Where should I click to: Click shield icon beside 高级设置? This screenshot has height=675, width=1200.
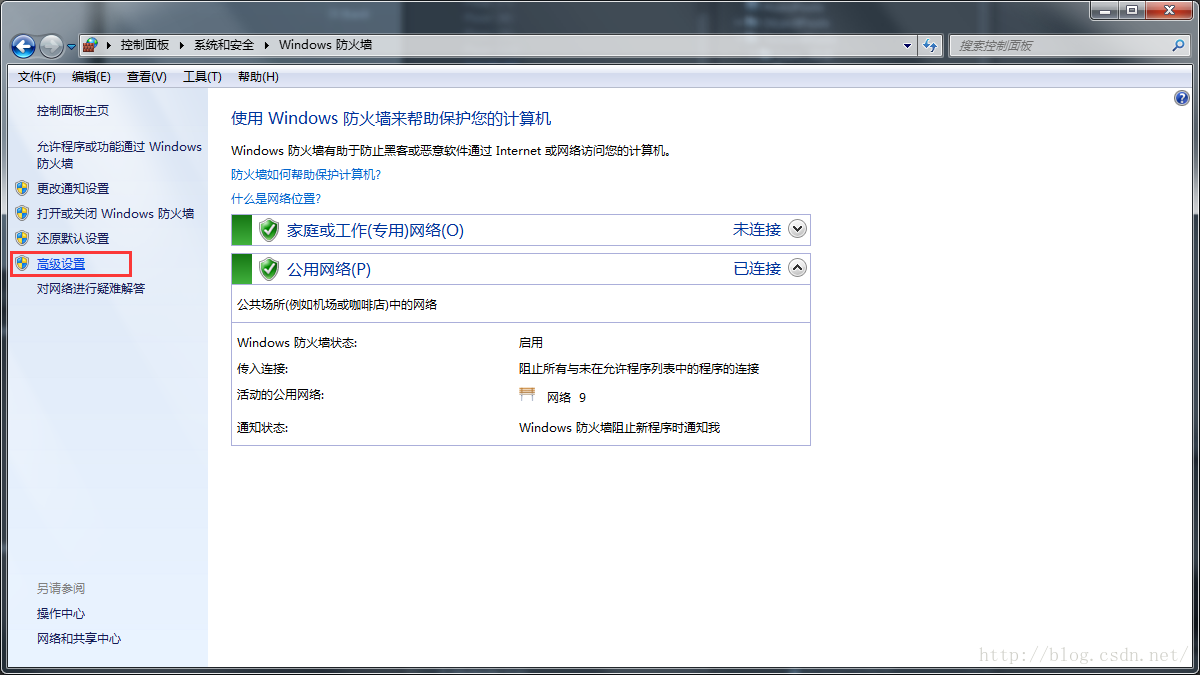click(22, 263)
